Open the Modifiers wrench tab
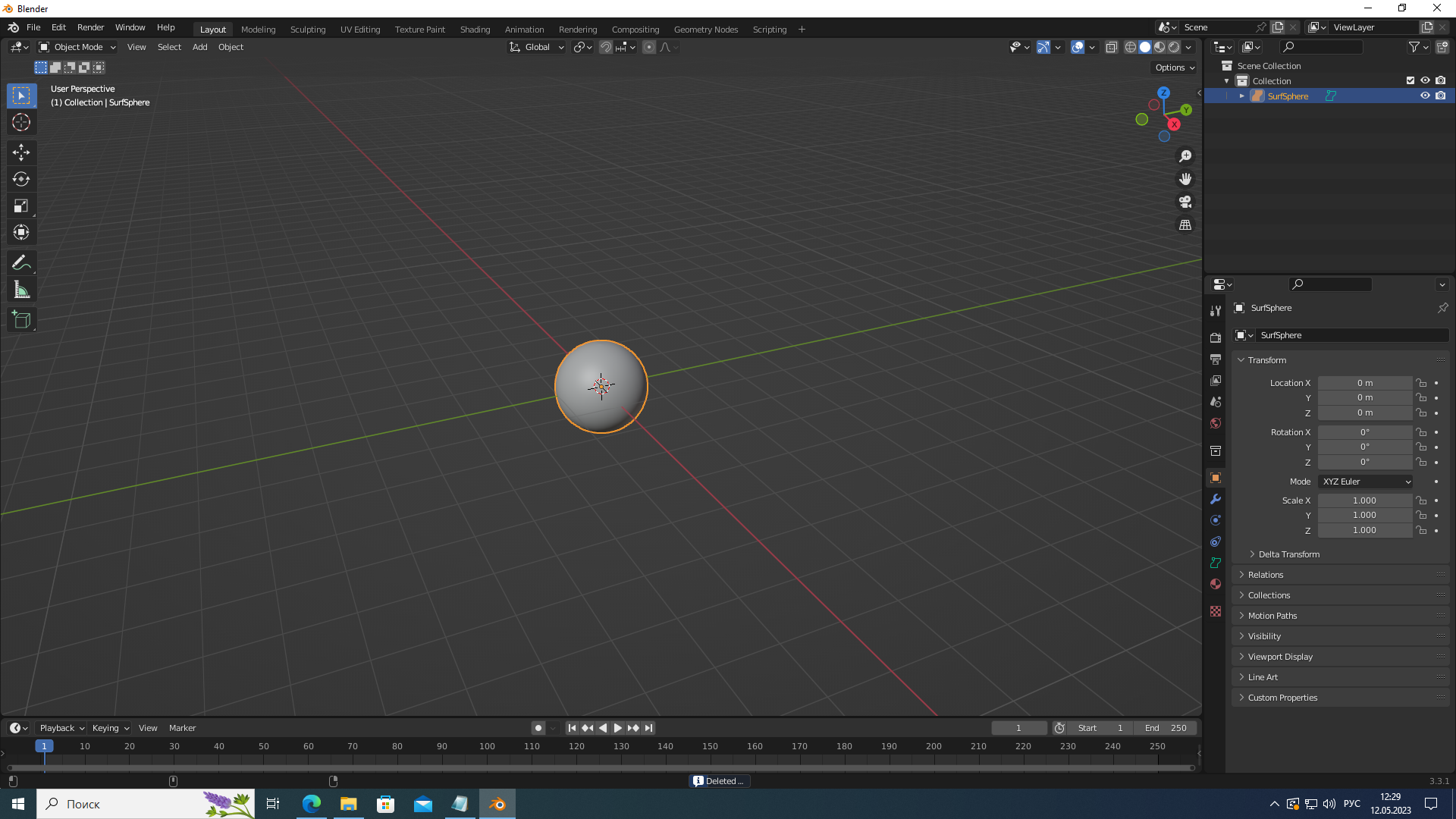This screenshot has width=1456, height=819. 1216,499
